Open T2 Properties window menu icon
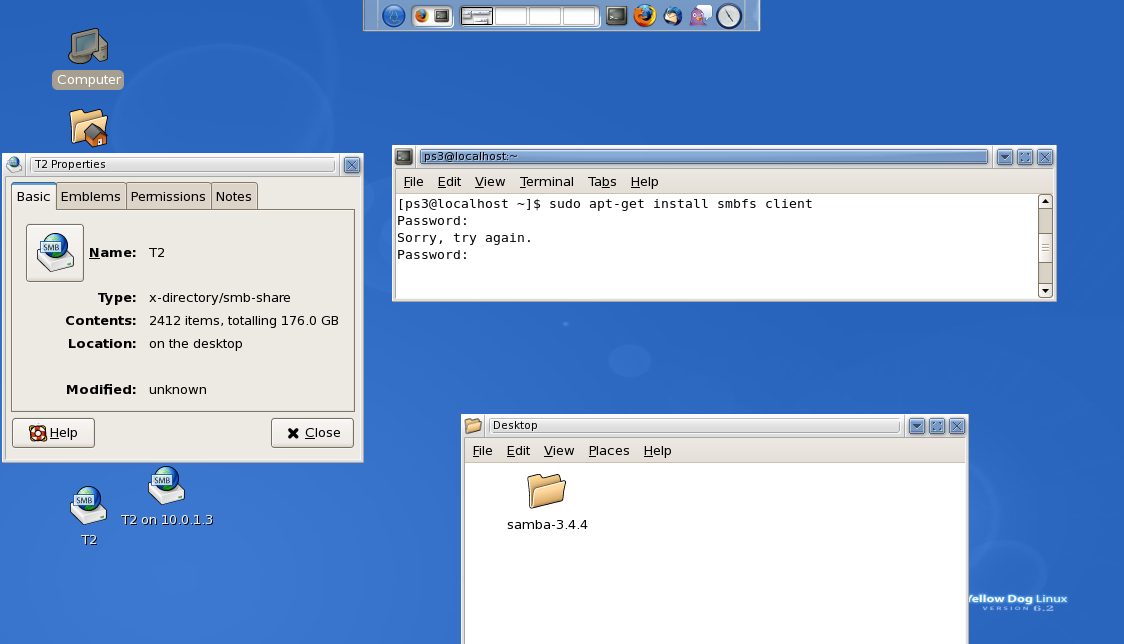The width and height of the screenshot is (1124, 644). point(14,164)
